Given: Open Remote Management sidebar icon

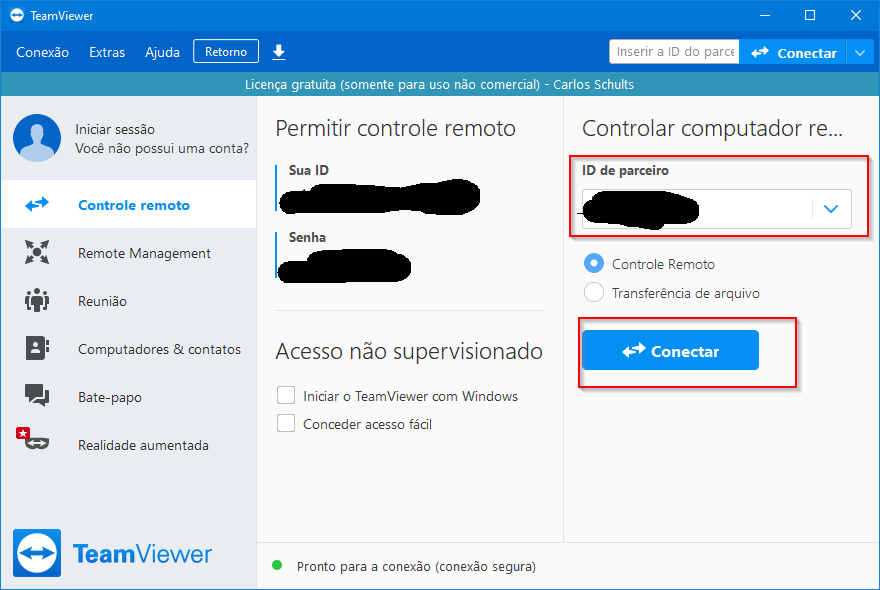Looking at the screenshot, I should [x=37, y=253].
